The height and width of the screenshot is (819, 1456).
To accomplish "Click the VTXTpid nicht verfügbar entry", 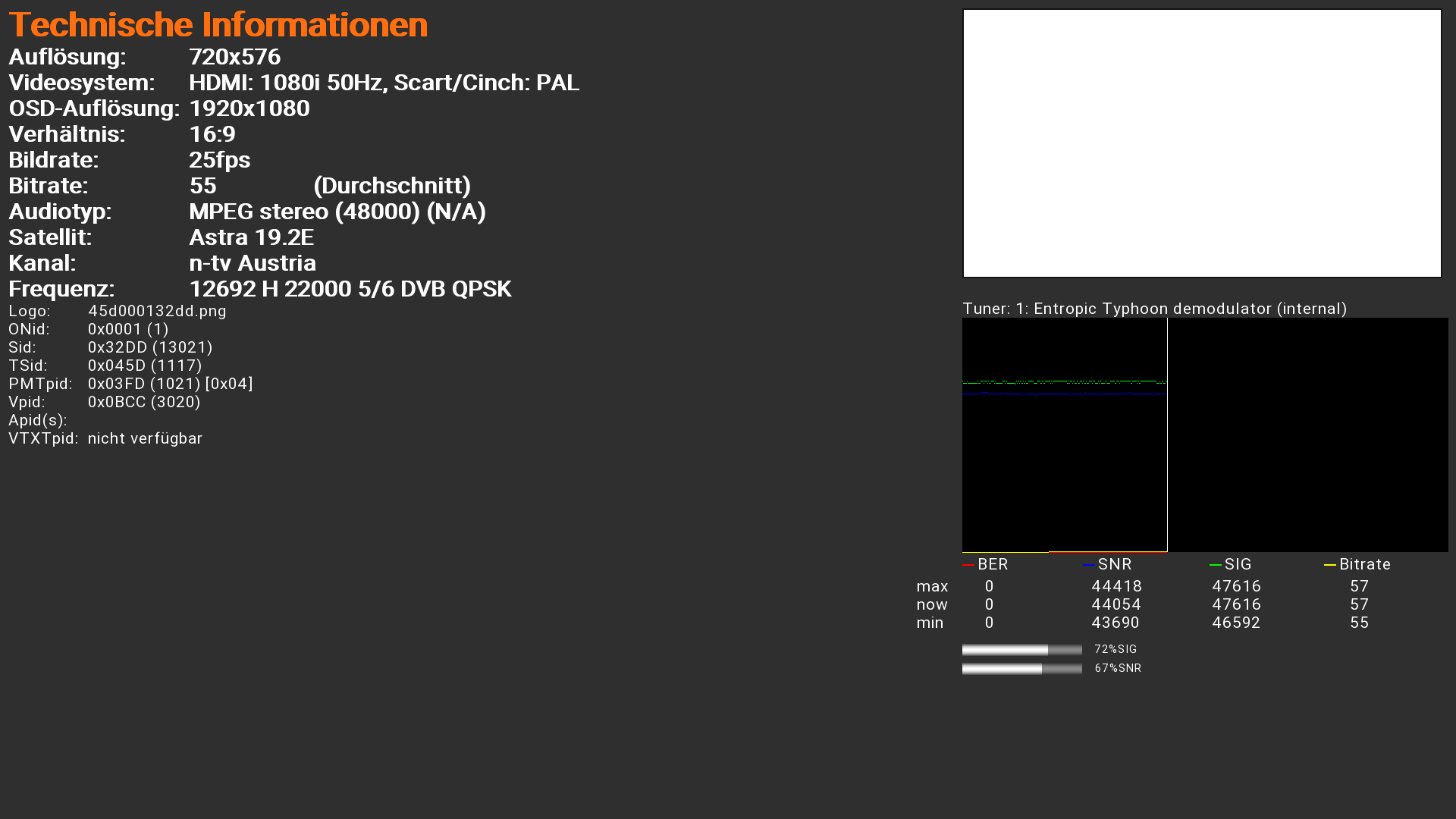I will pos(145,438).
